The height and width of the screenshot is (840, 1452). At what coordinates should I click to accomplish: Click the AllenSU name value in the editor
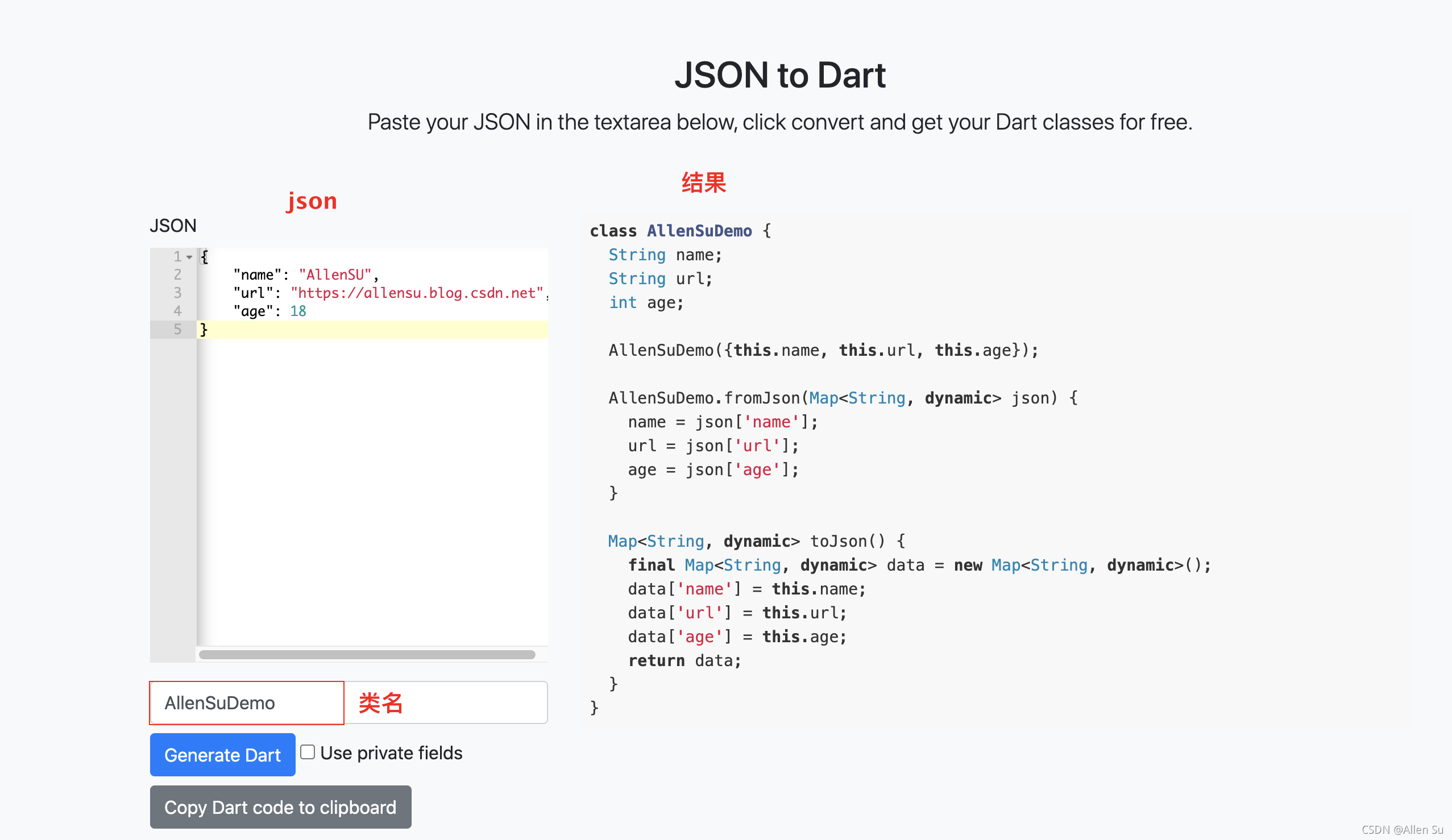pos(336,275)
